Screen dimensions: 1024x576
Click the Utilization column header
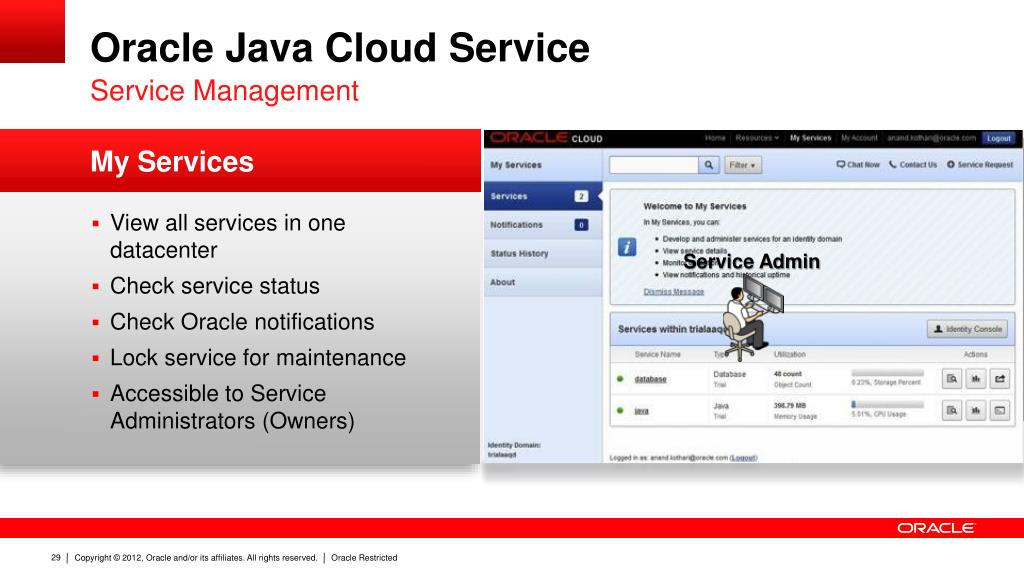tap(790, 354)
